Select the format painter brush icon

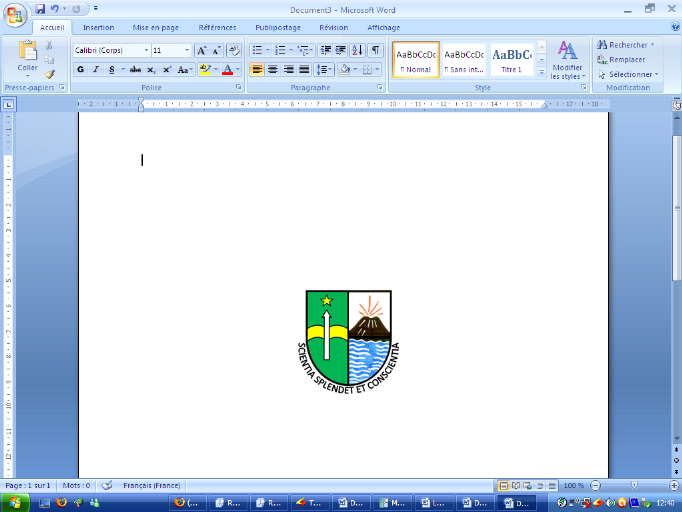coord(50,73)
